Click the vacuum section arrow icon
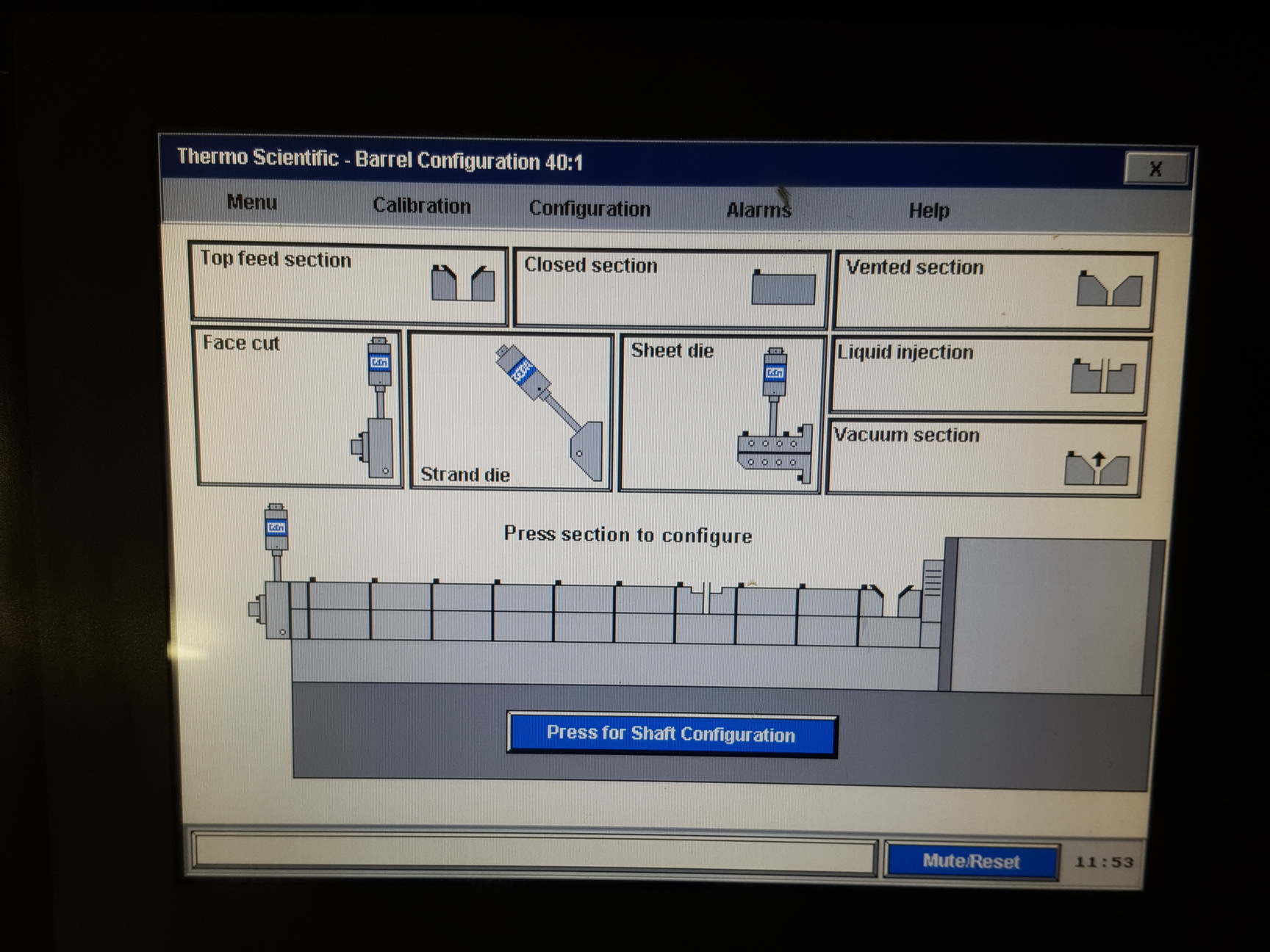This screenshot has height=952, width=1270. click(1097, 468)
